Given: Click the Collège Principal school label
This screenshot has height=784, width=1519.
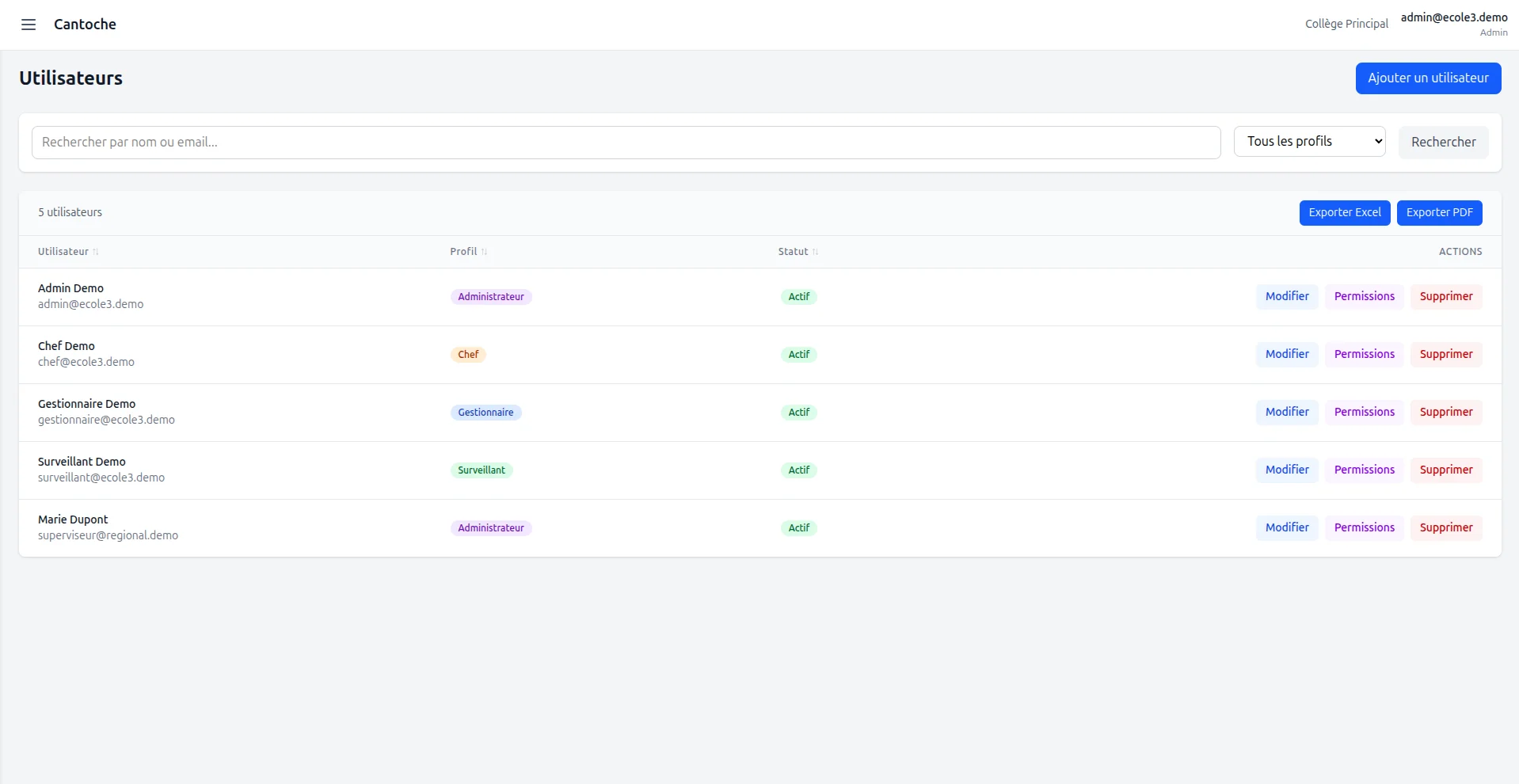Looking at the screenshot, I should [x=1346, y=25].
